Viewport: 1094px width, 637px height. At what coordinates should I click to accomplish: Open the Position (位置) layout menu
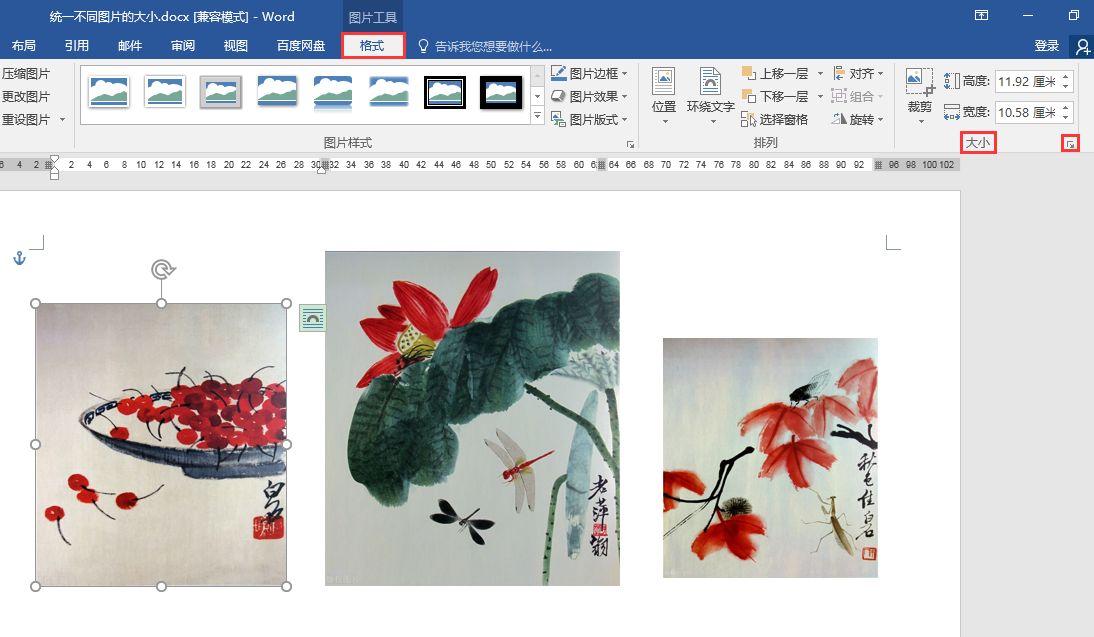[x=664, y=96]
